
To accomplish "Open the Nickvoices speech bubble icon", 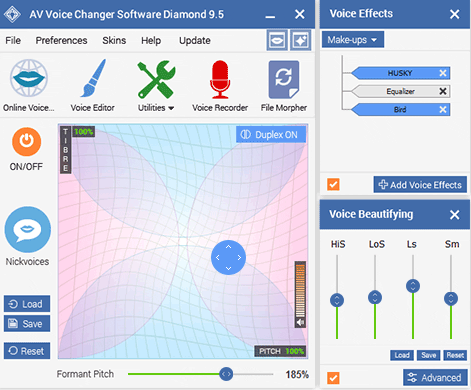I will pos(28,230).
